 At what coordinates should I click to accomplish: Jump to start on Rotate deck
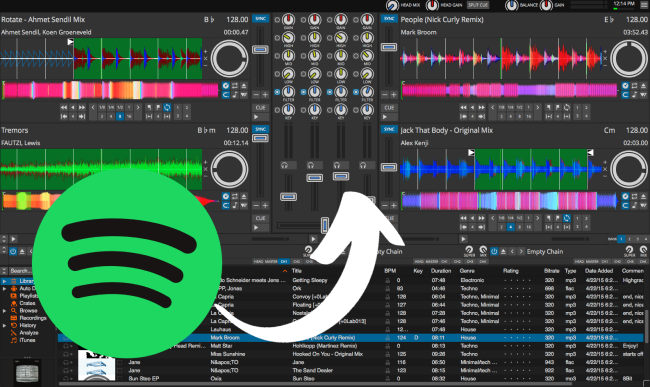tap(64, 116)
